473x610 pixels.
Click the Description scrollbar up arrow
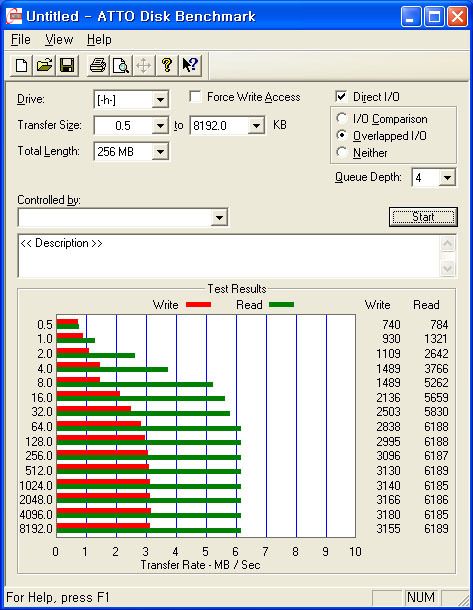[448, 244]
